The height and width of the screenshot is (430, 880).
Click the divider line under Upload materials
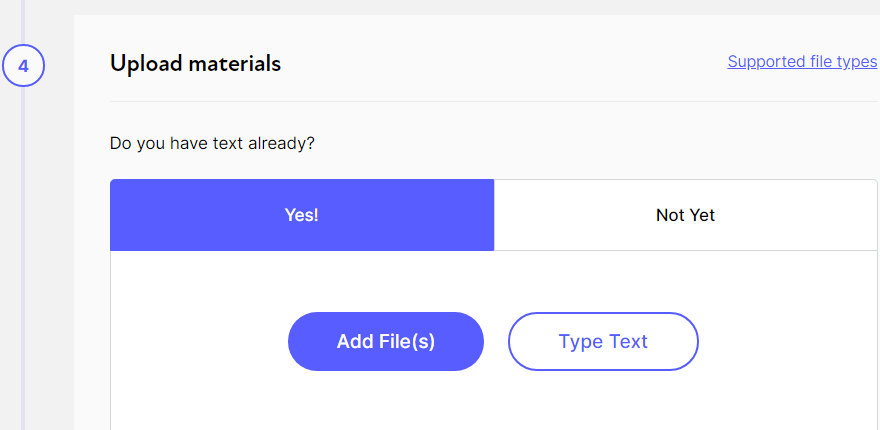[x=490, y=101]
